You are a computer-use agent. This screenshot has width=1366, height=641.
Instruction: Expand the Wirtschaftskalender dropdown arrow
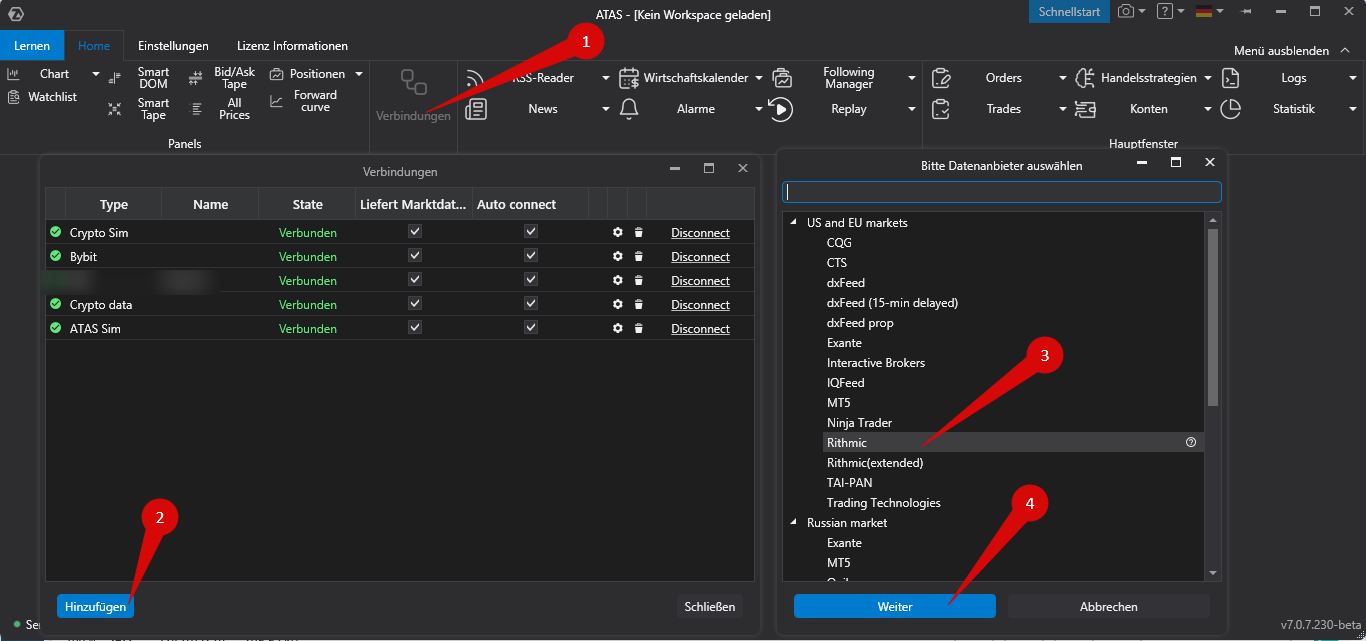tap(758, 78)
